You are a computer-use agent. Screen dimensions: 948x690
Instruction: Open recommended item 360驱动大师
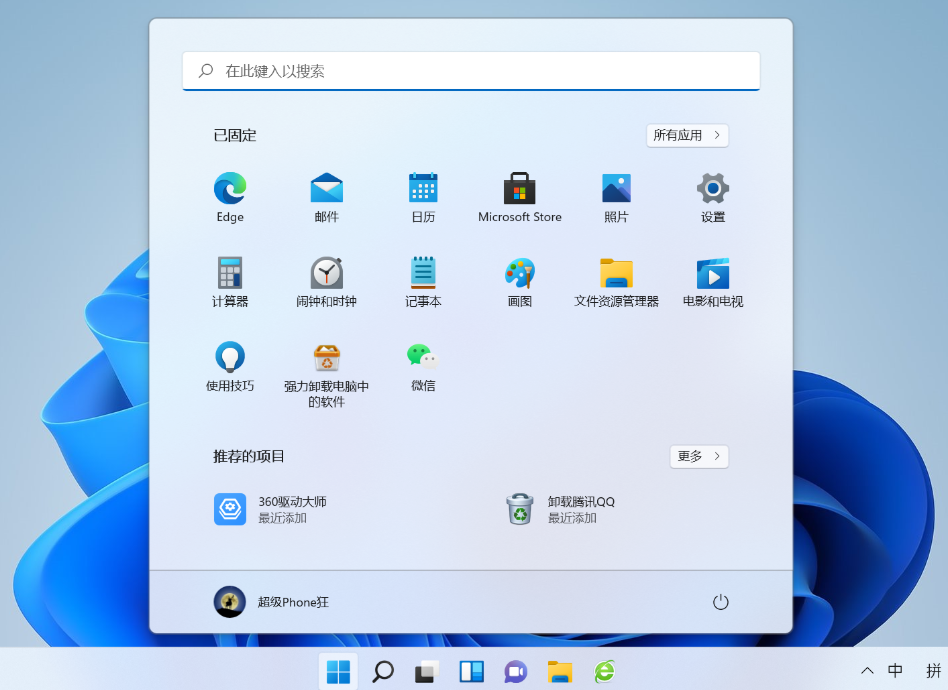point(272,509)
